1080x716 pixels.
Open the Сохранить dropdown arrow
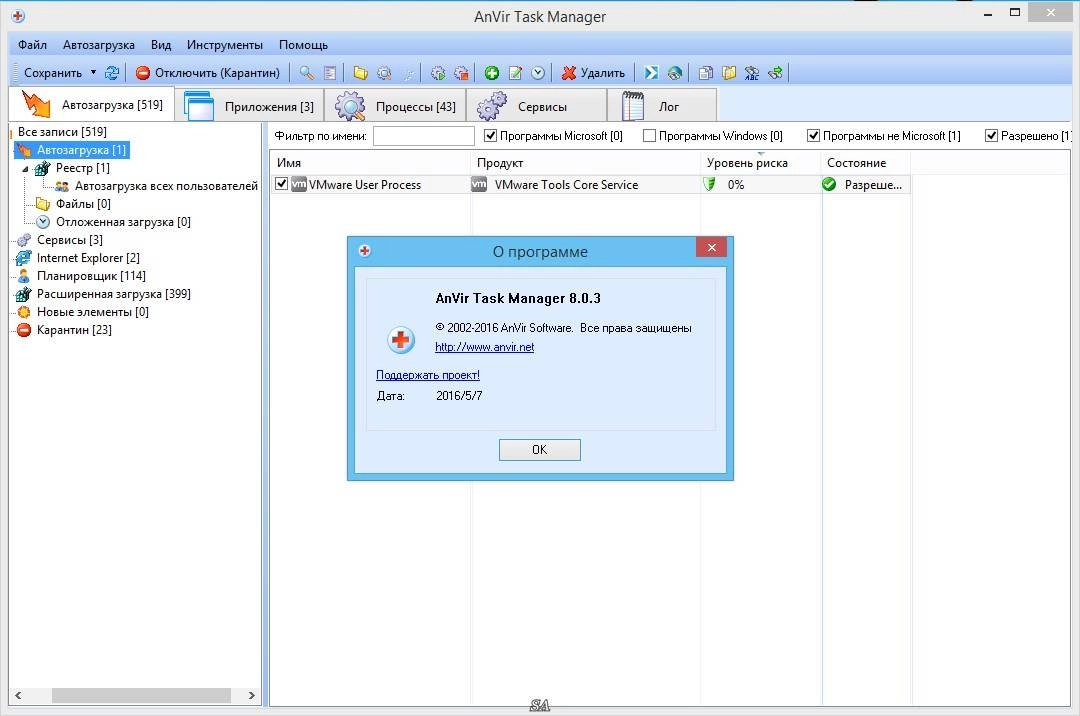pyautogui.click(x=94, y=72)
